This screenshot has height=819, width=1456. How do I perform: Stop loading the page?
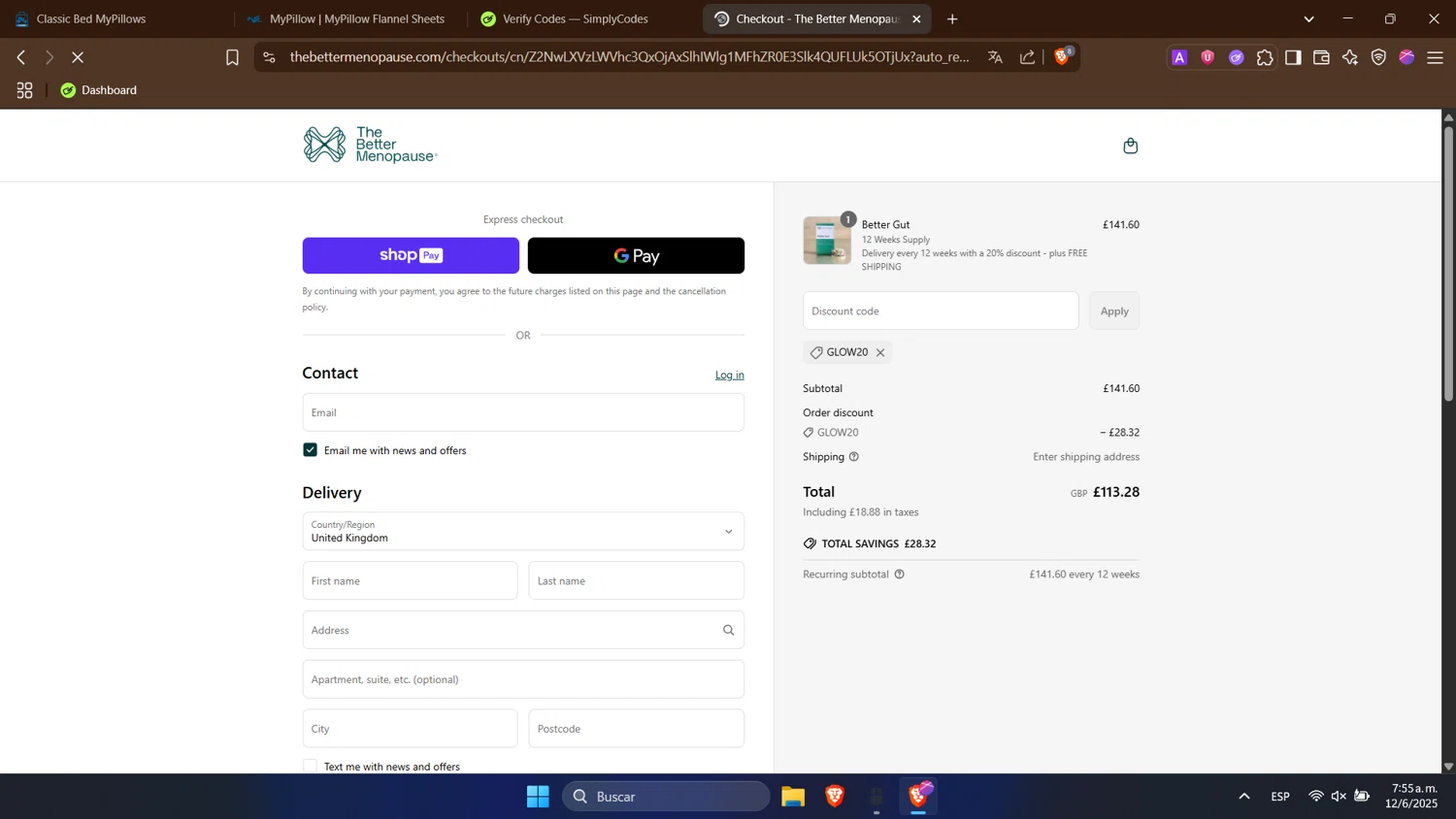[78, 57]
